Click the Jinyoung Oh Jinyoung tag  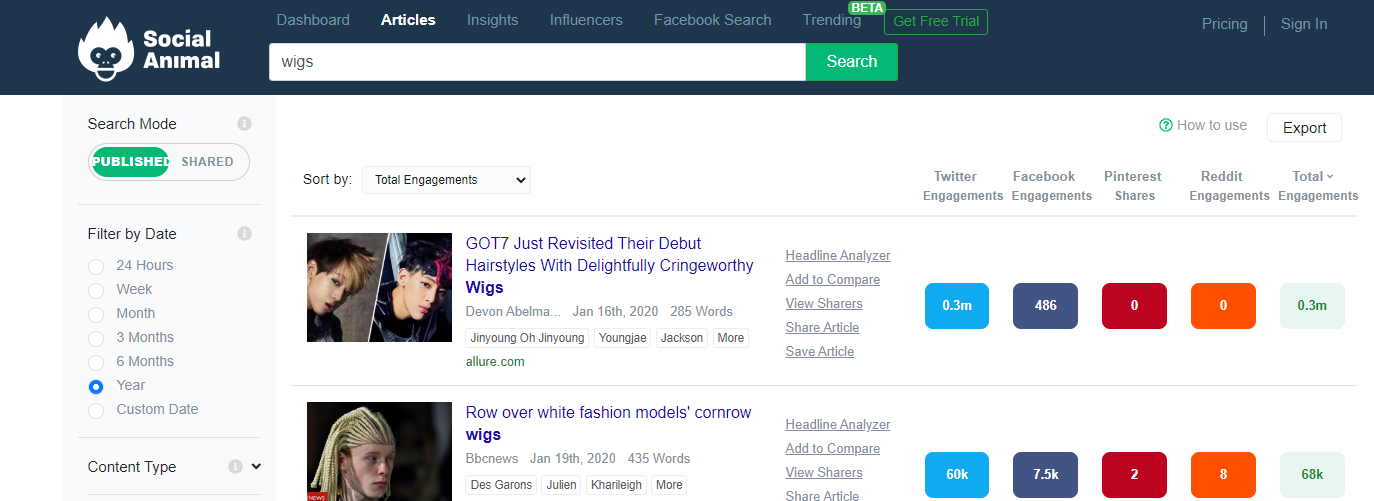(x=527, y=338)
